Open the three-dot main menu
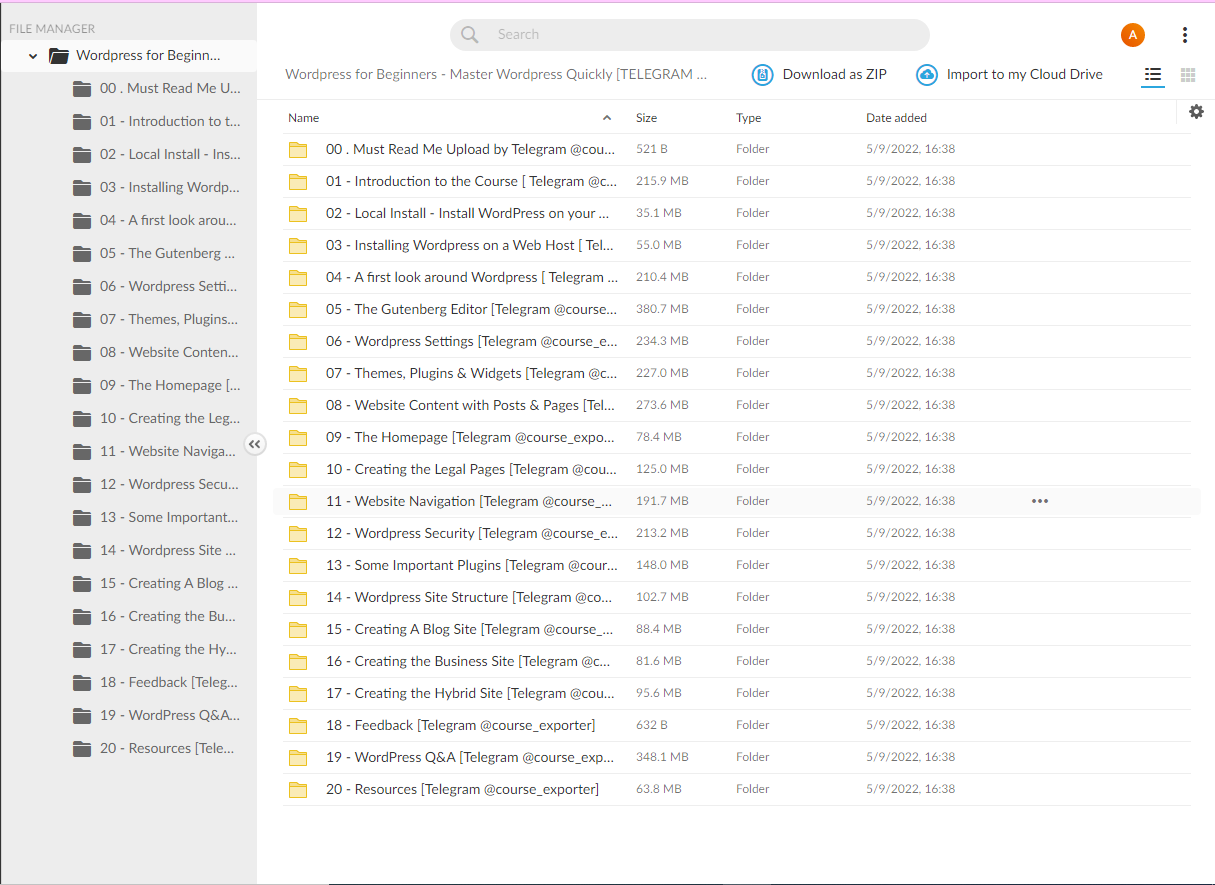 click(1185, 35)
